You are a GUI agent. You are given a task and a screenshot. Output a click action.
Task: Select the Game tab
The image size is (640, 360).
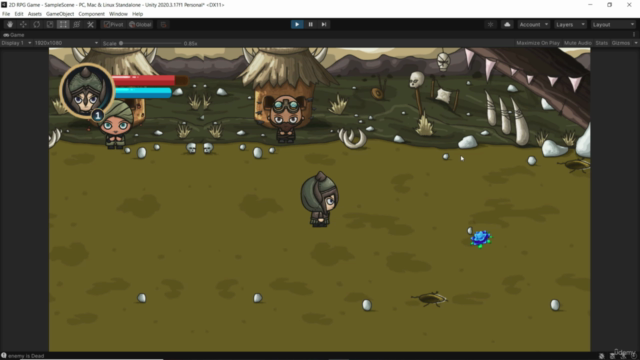(14, 35)
